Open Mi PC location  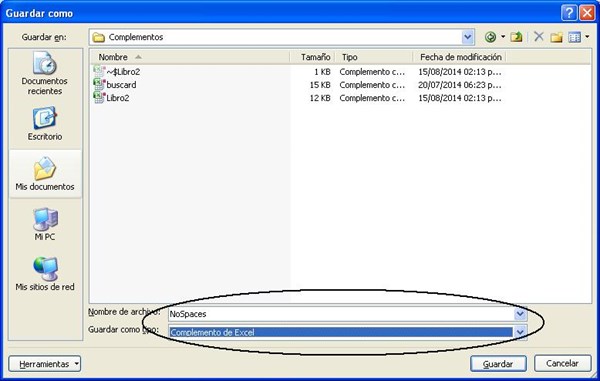45,224
